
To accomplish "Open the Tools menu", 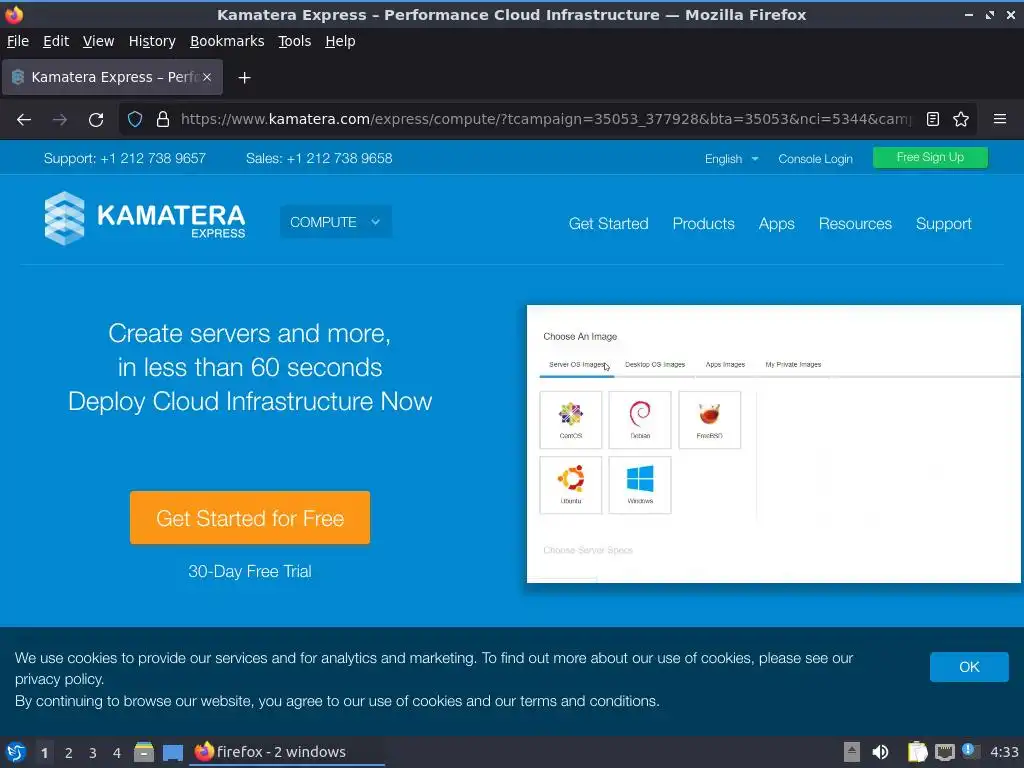I will 295,41.
